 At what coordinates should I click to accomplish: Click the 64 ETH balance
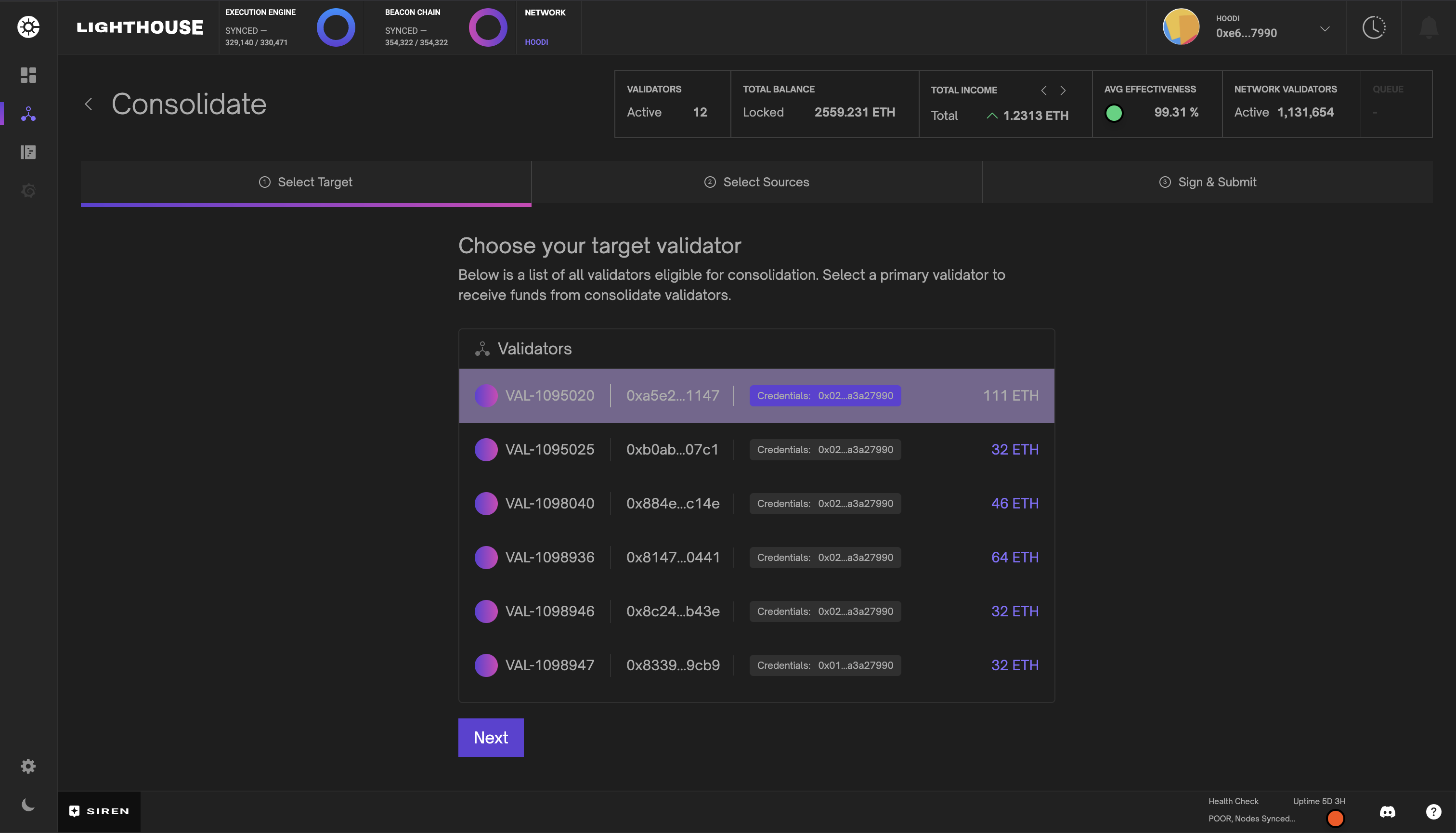coord(1014,557)
